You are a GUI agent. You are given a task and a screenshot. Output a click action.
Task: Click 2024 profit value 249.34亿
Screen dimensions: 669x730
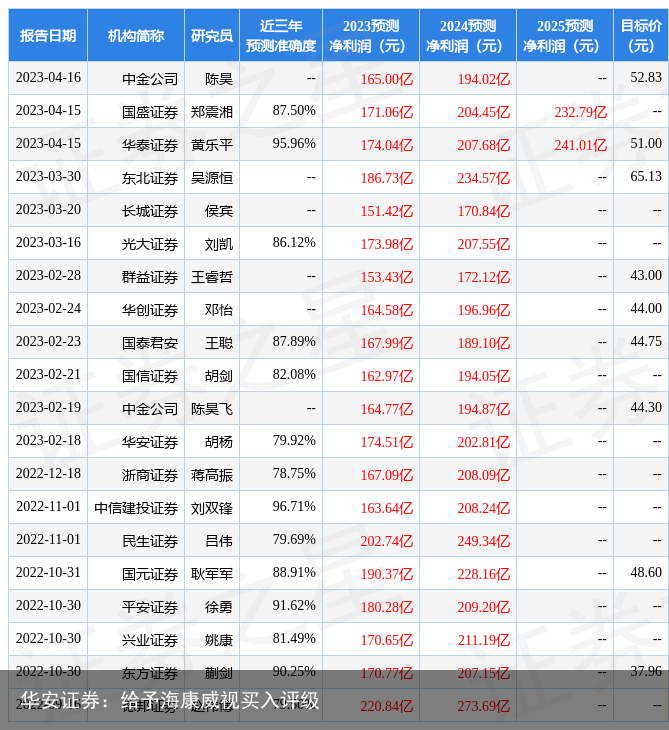pyautogui.click(x=484, y=541)
